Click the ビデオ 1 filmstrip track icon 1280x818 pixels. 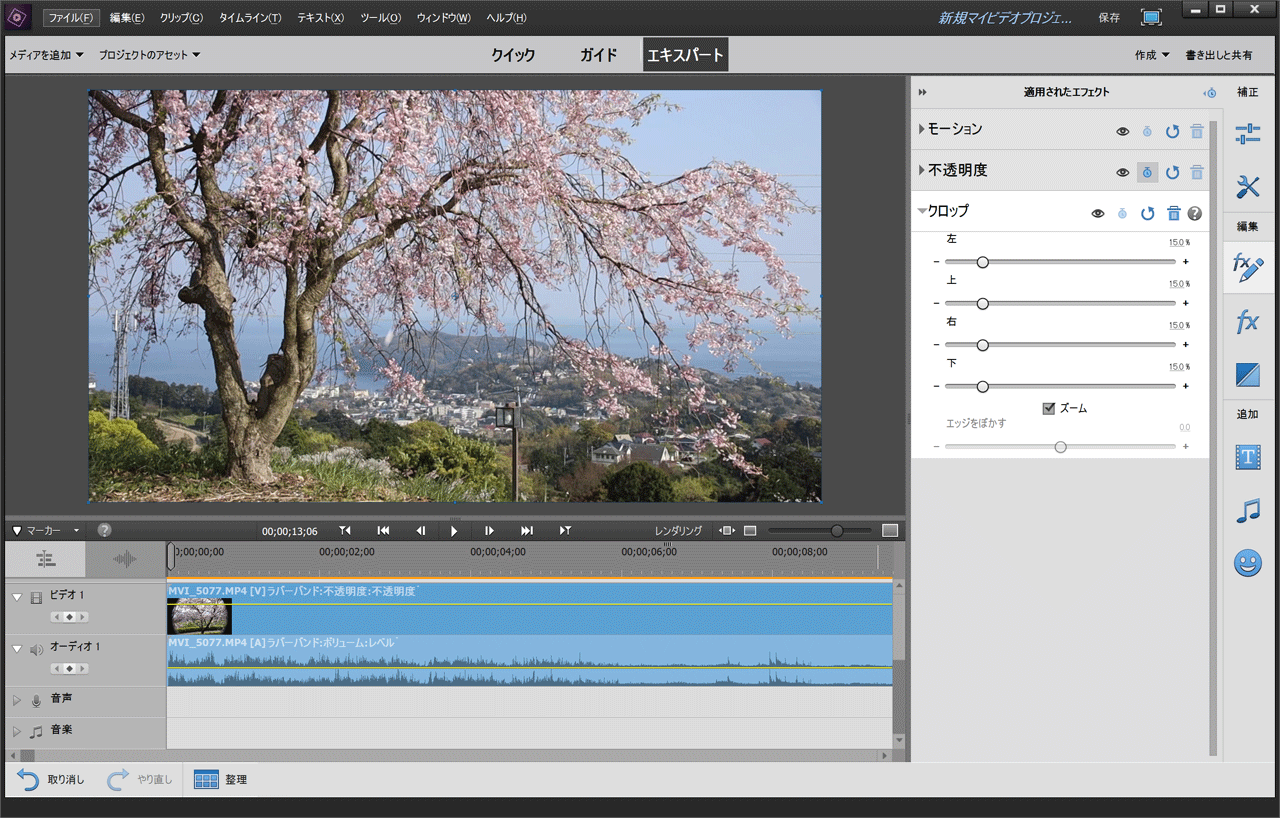(x=37, y=597)
